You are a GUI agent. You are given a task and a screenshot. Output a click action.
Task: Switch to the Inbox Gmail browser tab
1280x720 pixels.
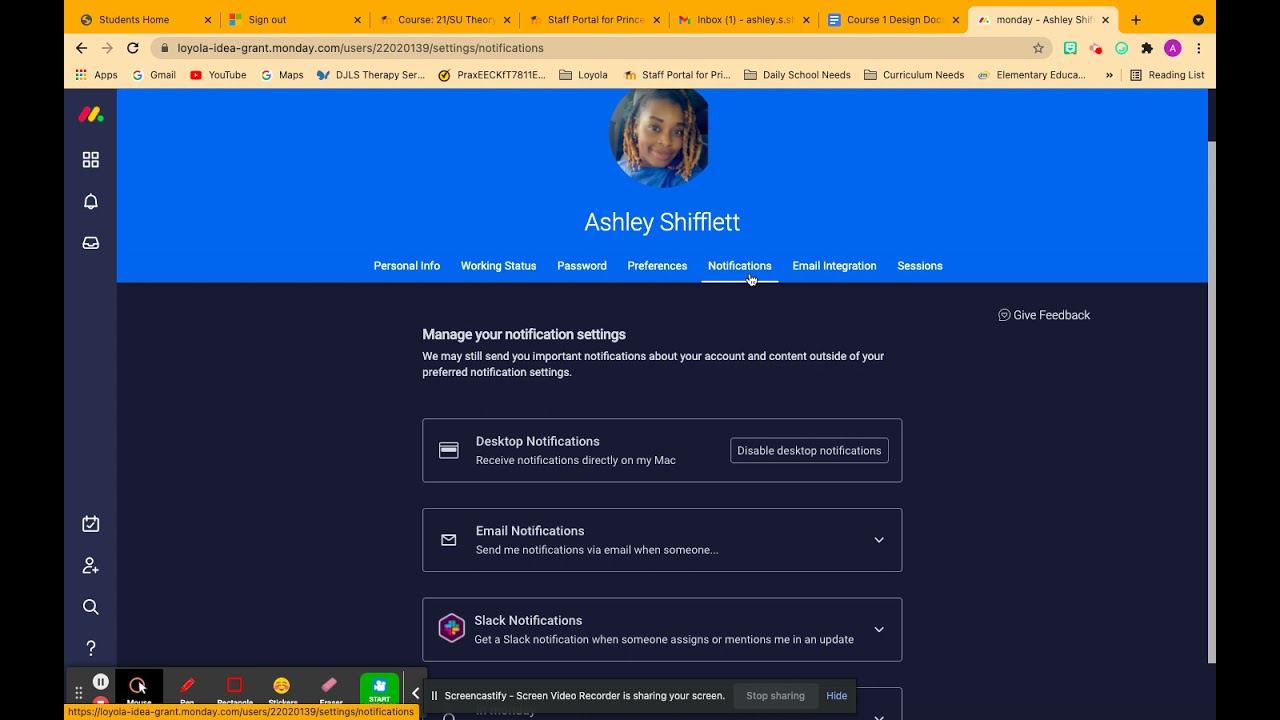tap(742, 20)
